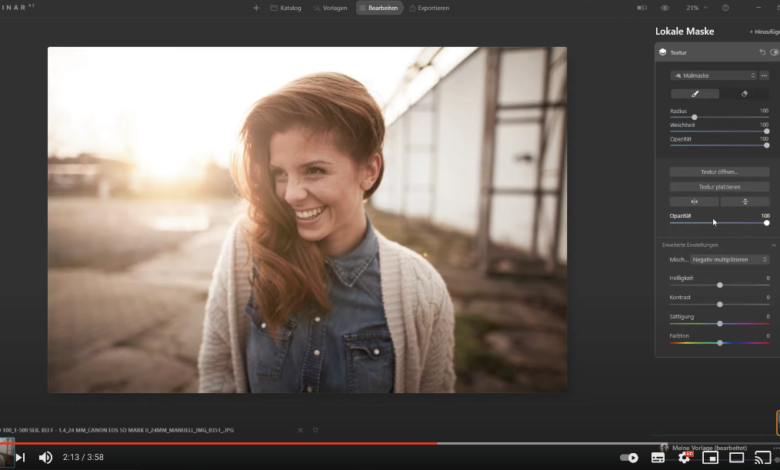Flip texture vertically
780x470 pixels.
click(744, 201)
